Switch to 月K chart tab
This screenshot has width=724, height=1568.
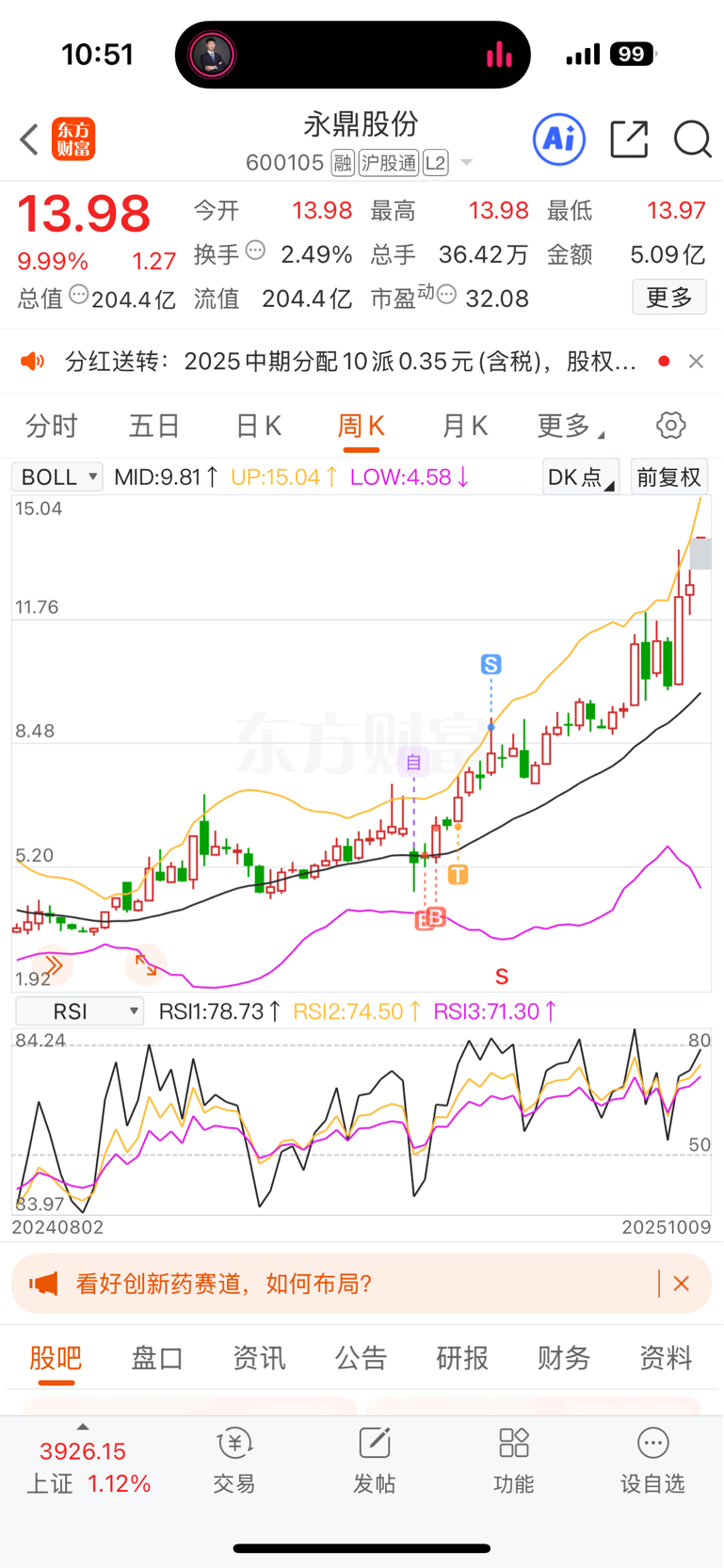click(x=465, y=426)
